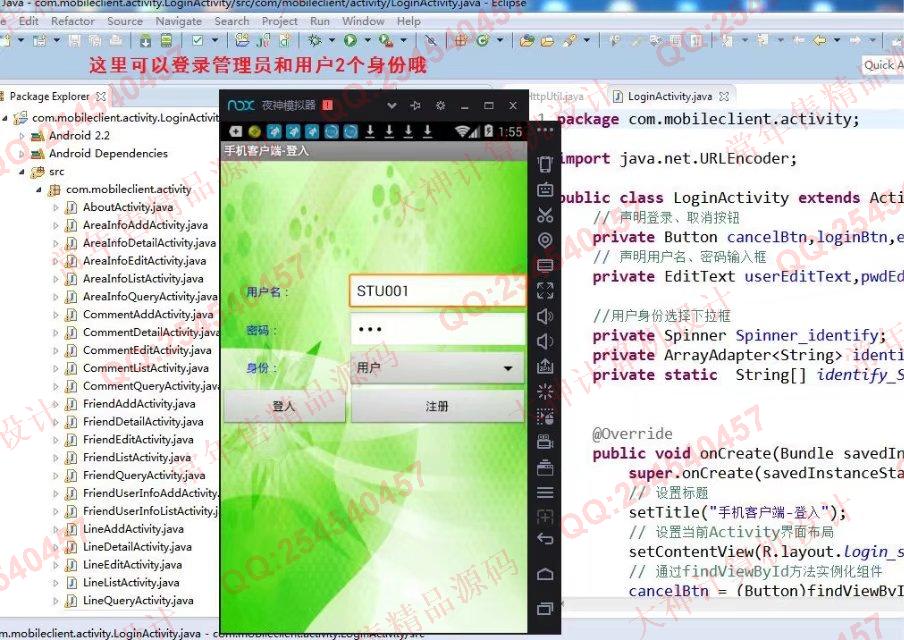Viewport: 904px width, 640px height.
Task: Select AreaInfoAddActivity.java in Package Explorer
Action: pyautogui.click(x=145, y=225)
